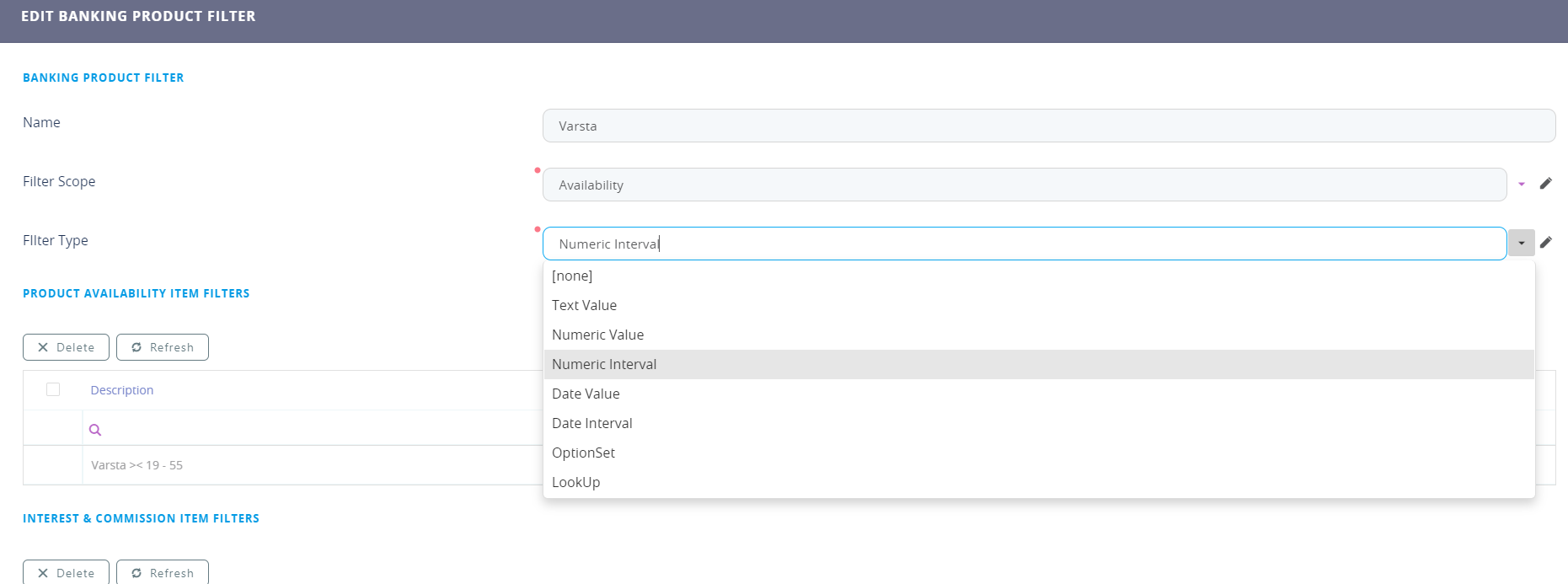Select Numeric Value option
Image resolution: width=1568 pixels, height=584 pixels.
597,335
